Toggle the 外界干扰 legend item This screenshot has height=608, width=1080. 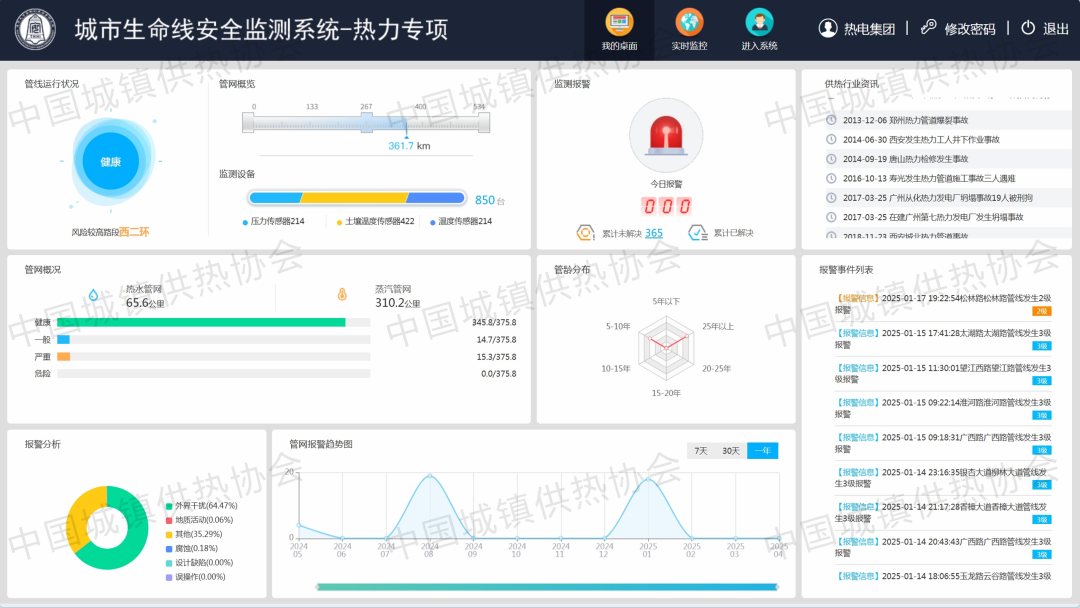(205, 506)
